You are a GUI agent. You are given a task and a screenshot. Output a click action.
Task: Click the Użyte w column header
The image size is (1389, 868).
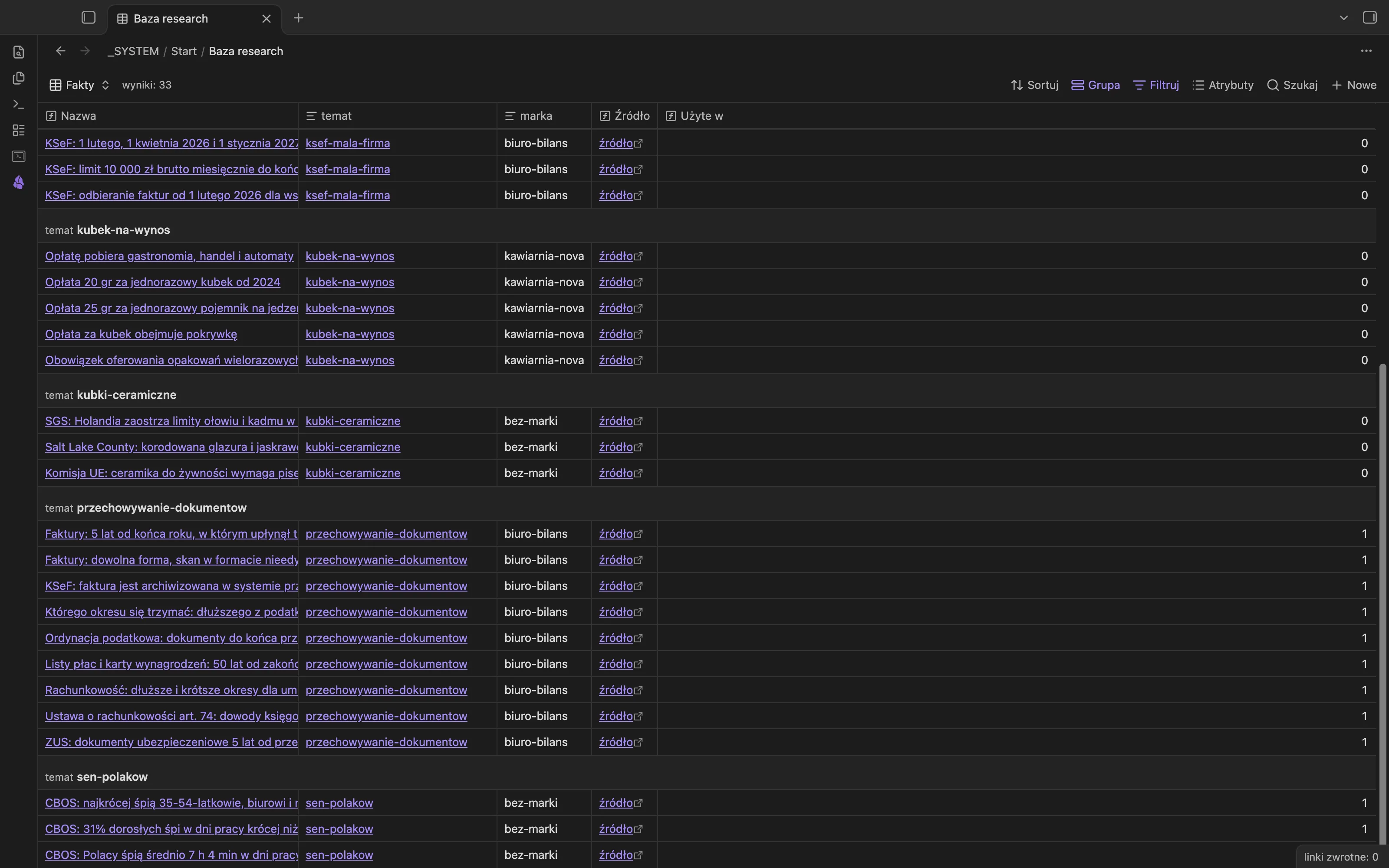[x=1017, y=116]
